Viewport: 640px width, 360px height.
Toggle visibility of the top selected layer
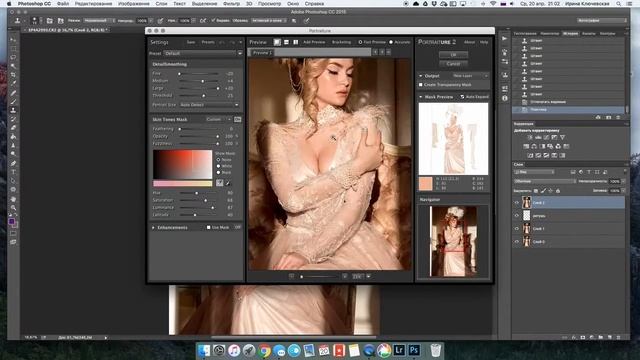tap(517, 202)
